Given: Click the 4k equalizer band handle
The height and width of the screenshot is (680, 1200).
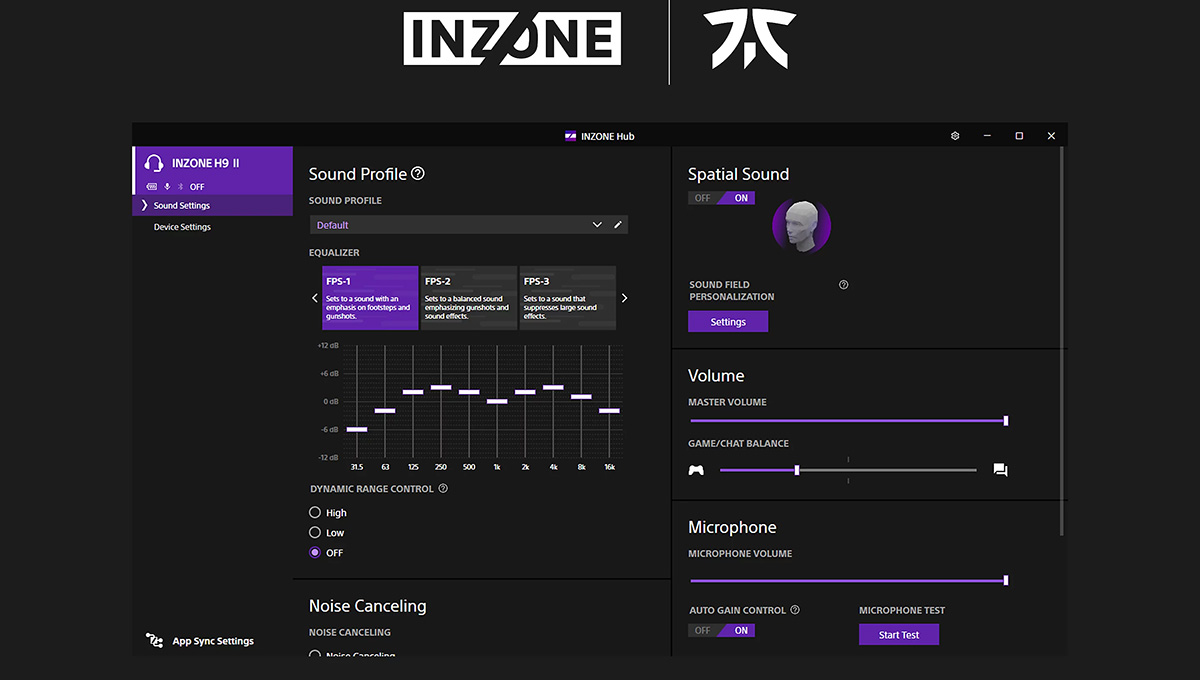Looking at the screenshot, I should [x=553, y=387].
